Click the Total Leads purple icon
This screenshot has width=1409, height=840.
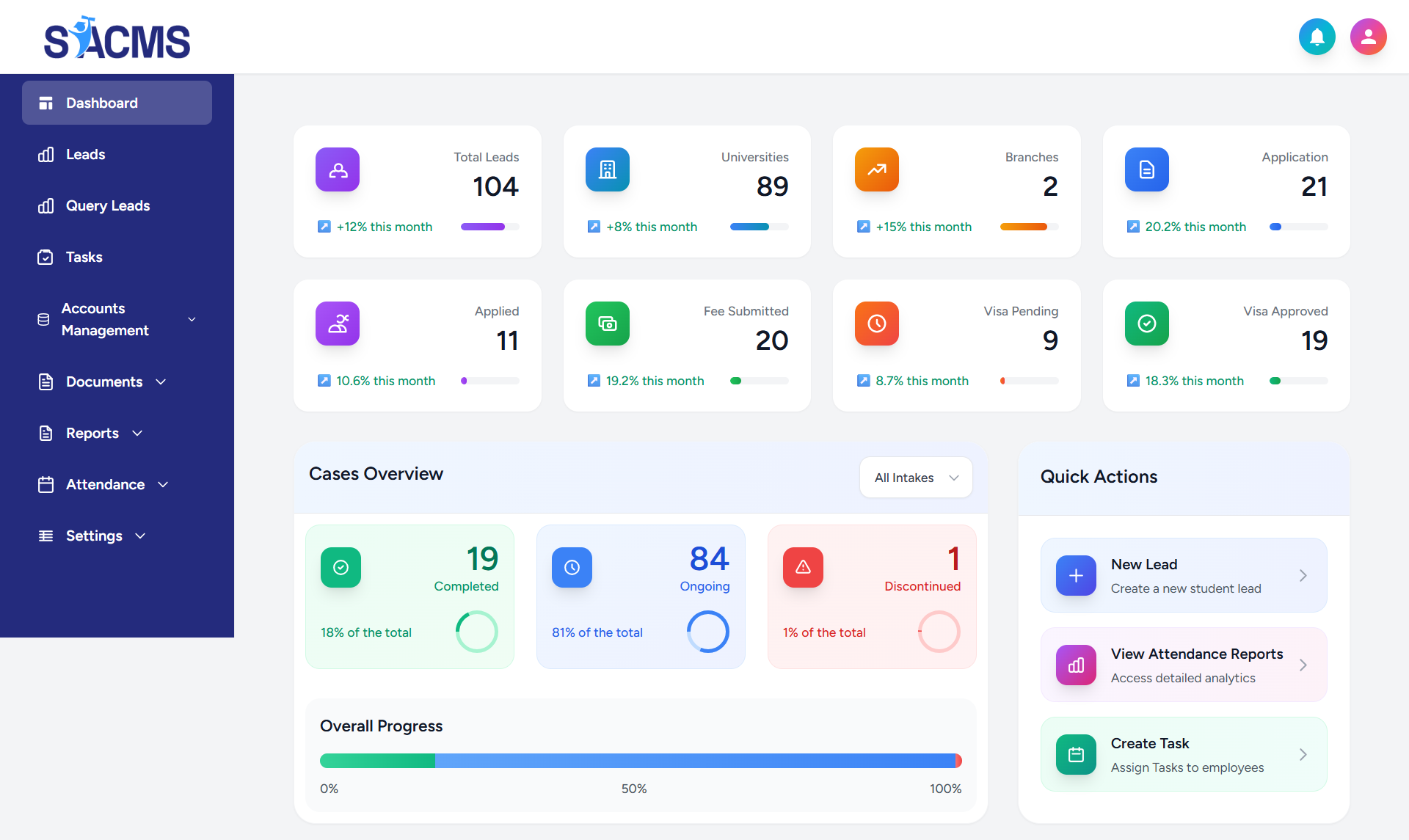click(338, 169)
